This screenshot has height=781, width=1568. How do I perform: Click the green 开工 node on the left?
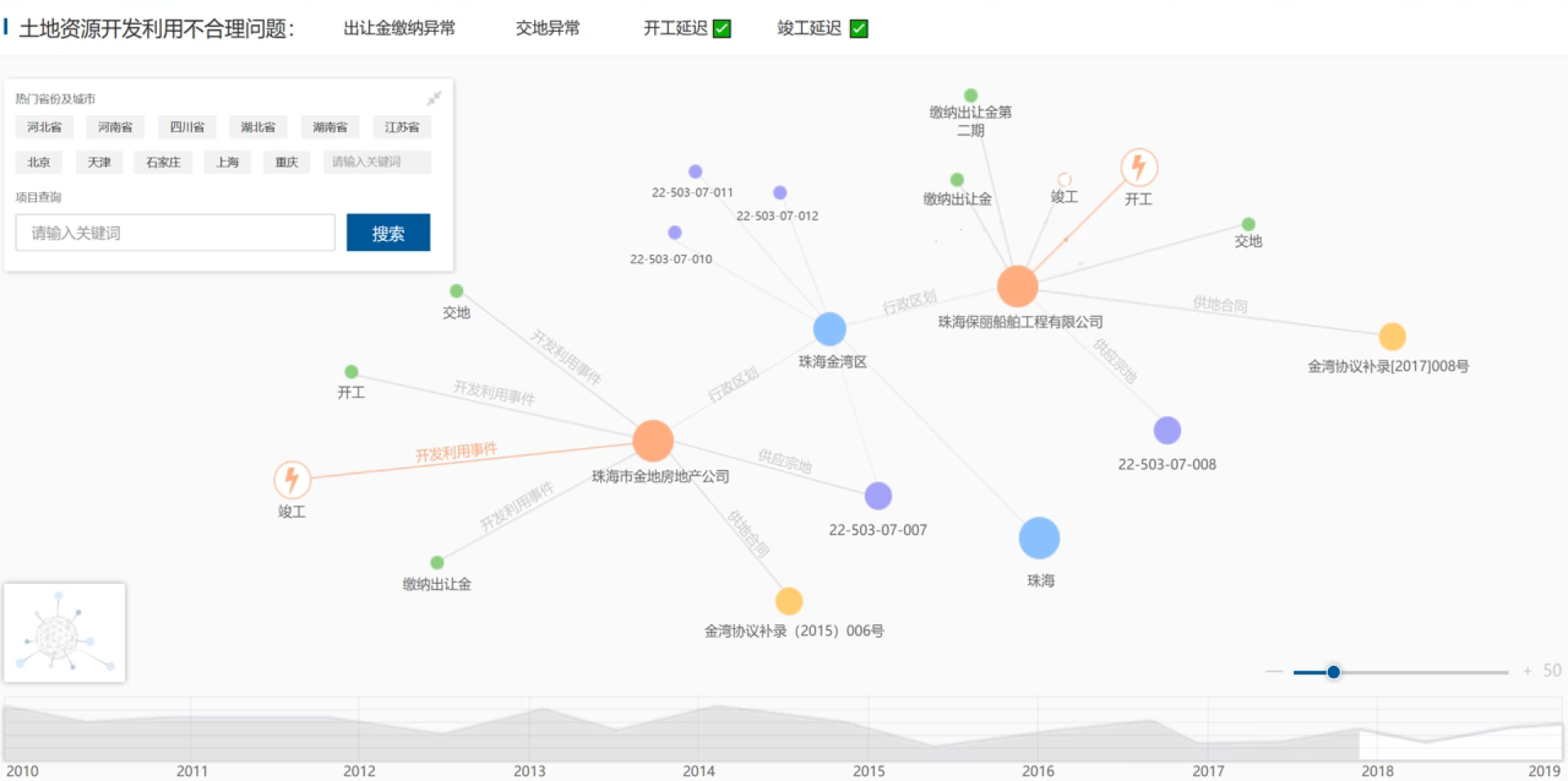[351, 372]
